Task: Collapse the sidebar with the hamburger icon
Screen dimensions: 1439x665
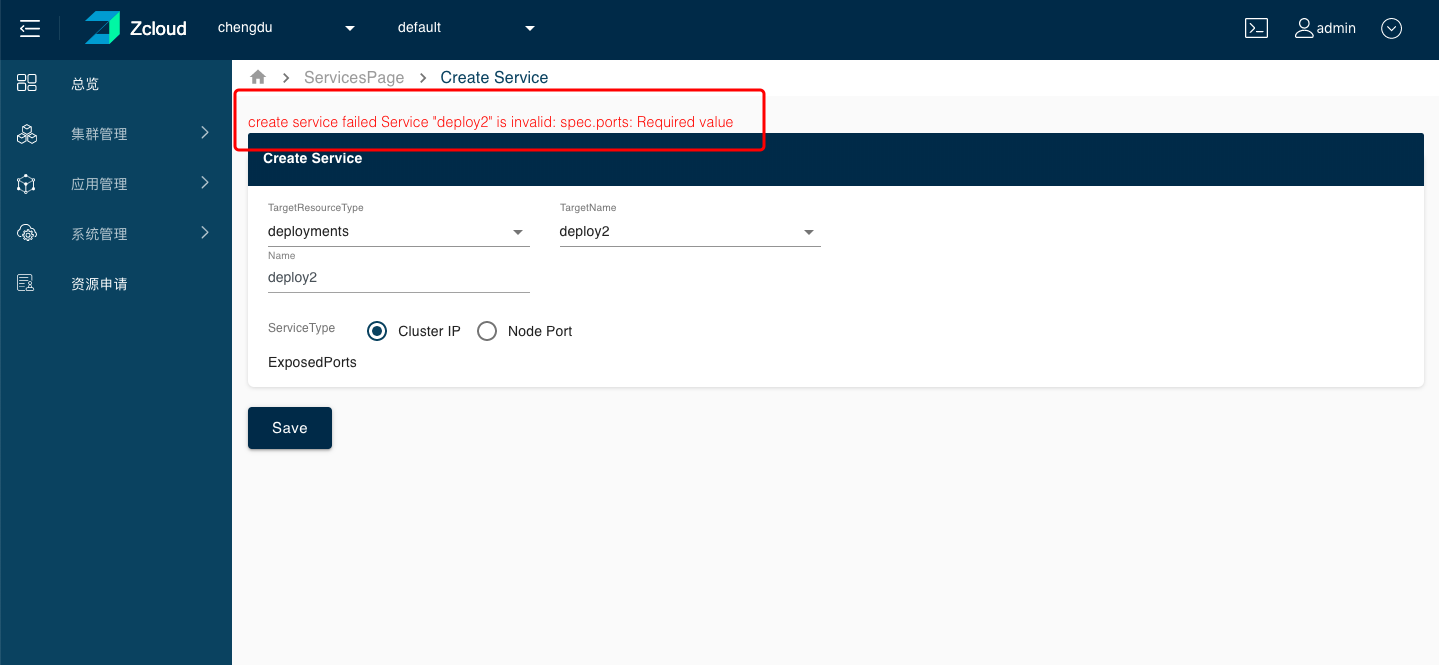Action: pos(30,28)
